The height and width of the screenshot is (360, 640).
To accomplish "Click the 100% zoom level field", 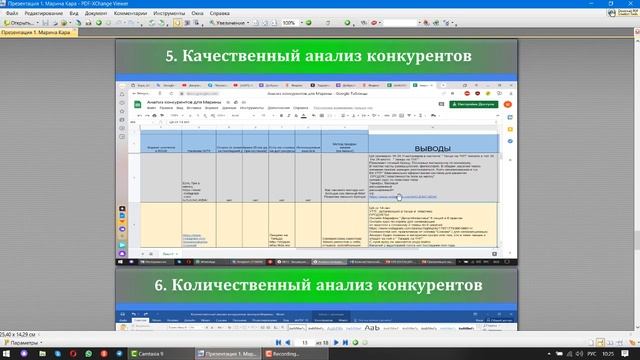I will [x=290, y=23].
